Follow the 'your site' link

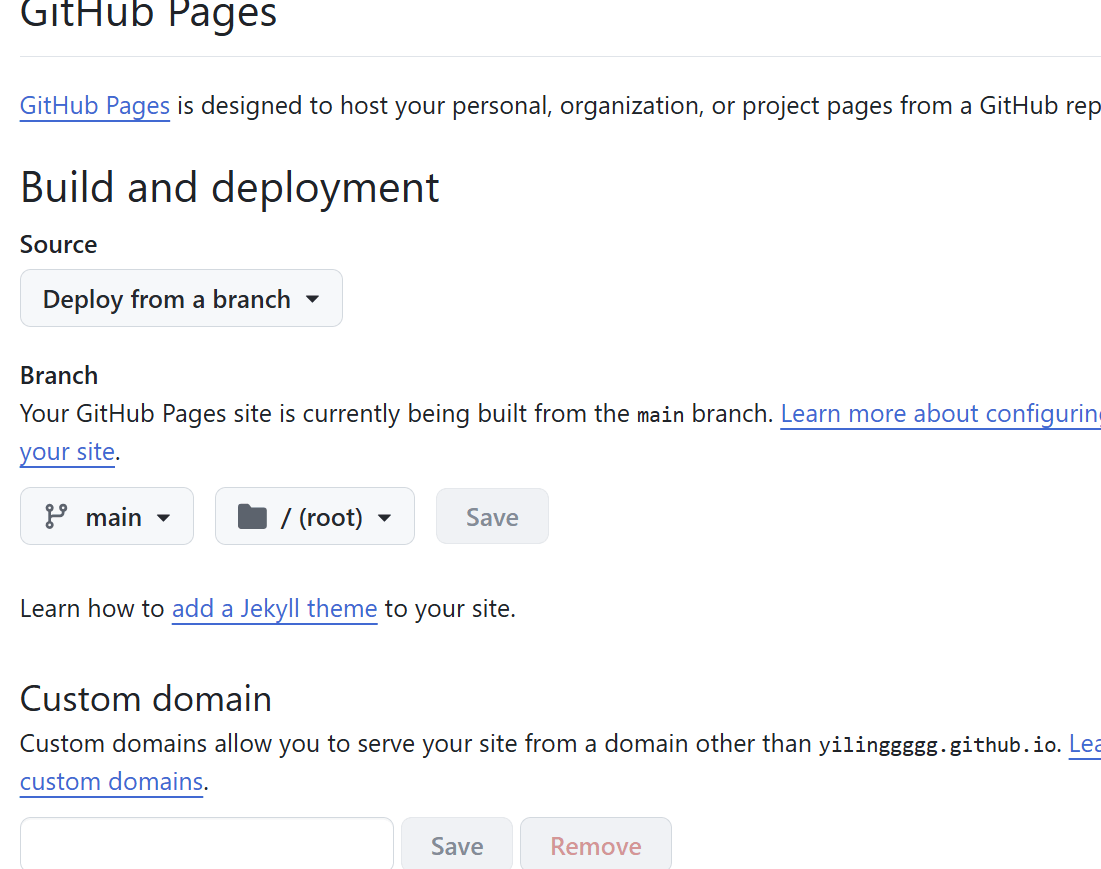[67, 452]
